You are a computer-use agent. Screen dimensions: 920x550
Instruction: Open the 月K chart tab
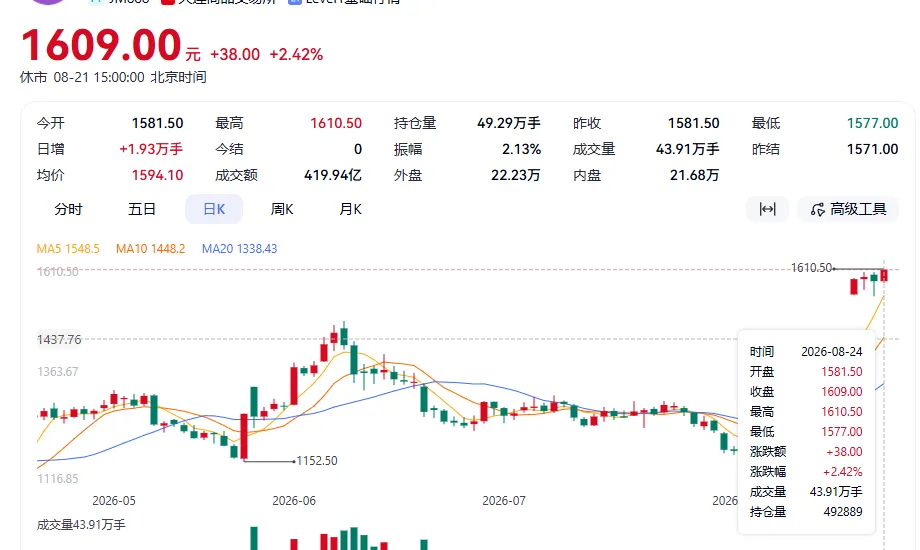(350, 210)
